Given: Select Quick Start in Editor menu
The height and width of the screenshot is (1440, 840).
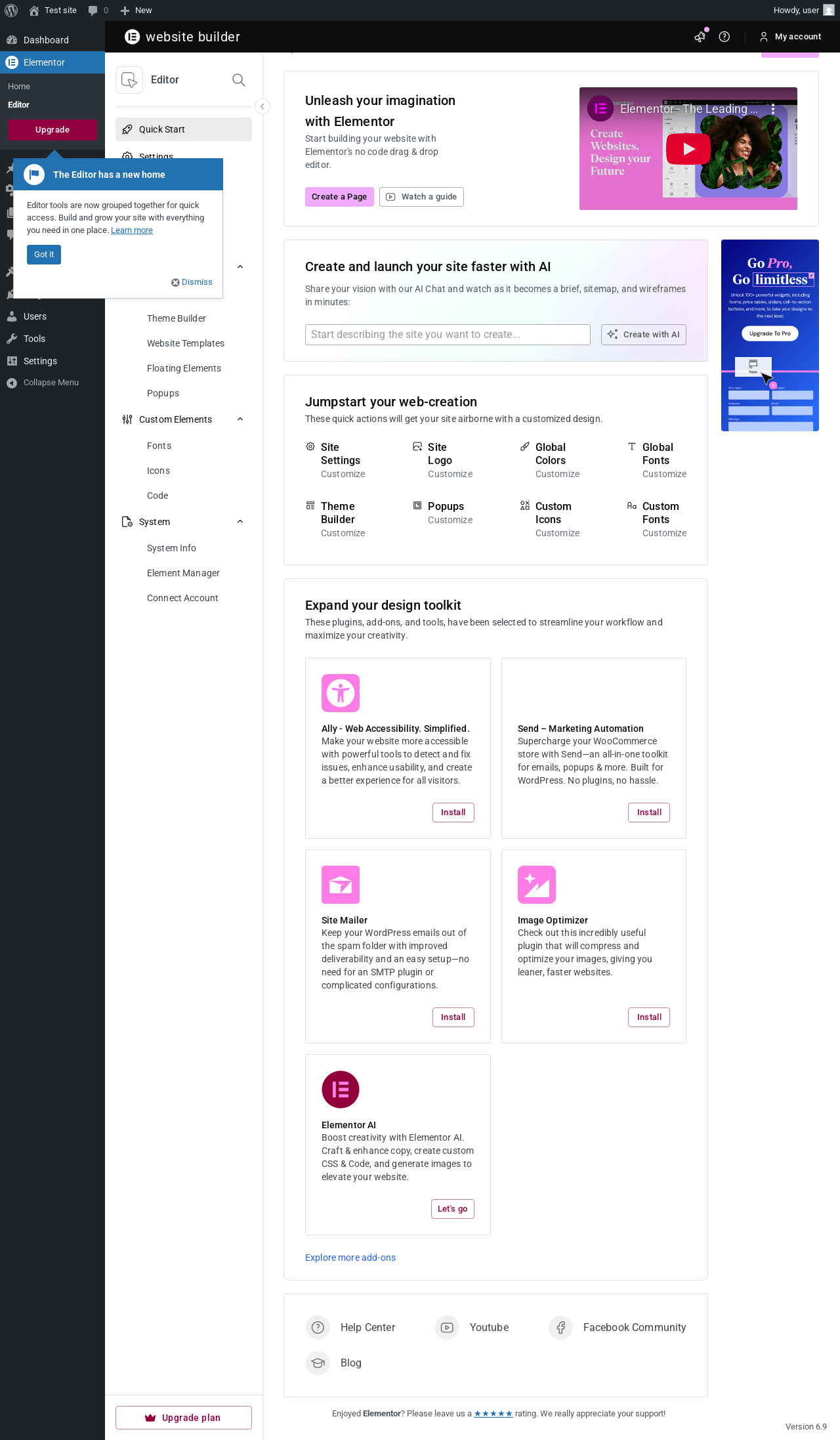Looking at the screenshot, I should [184, 129].
